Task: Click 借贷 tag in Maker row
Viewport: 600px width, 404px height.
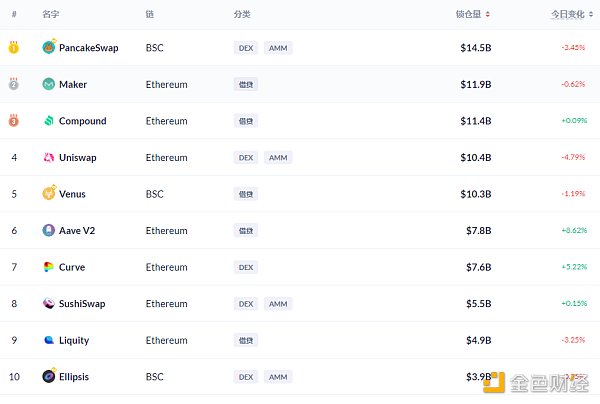Action: pyautogui.click(x=246, y=85)
